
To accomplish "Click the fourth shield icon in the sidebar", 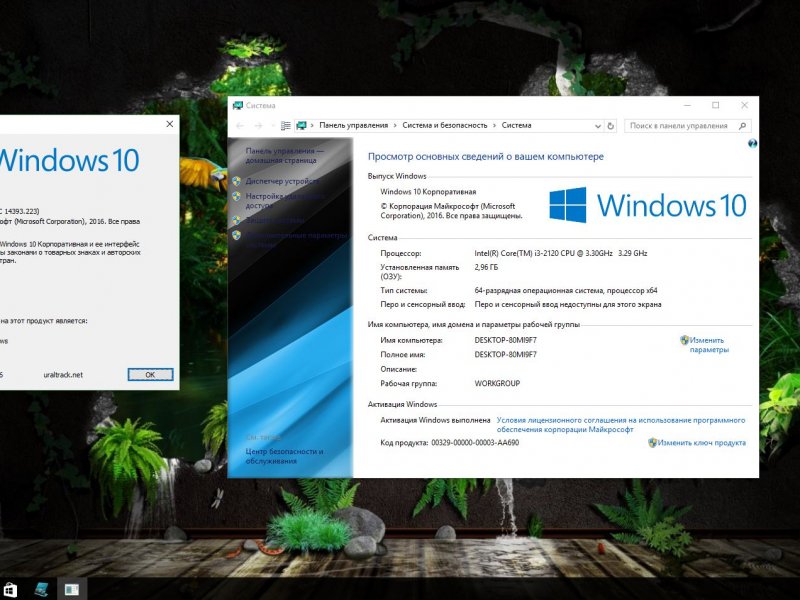I will (x=236, y=235).
